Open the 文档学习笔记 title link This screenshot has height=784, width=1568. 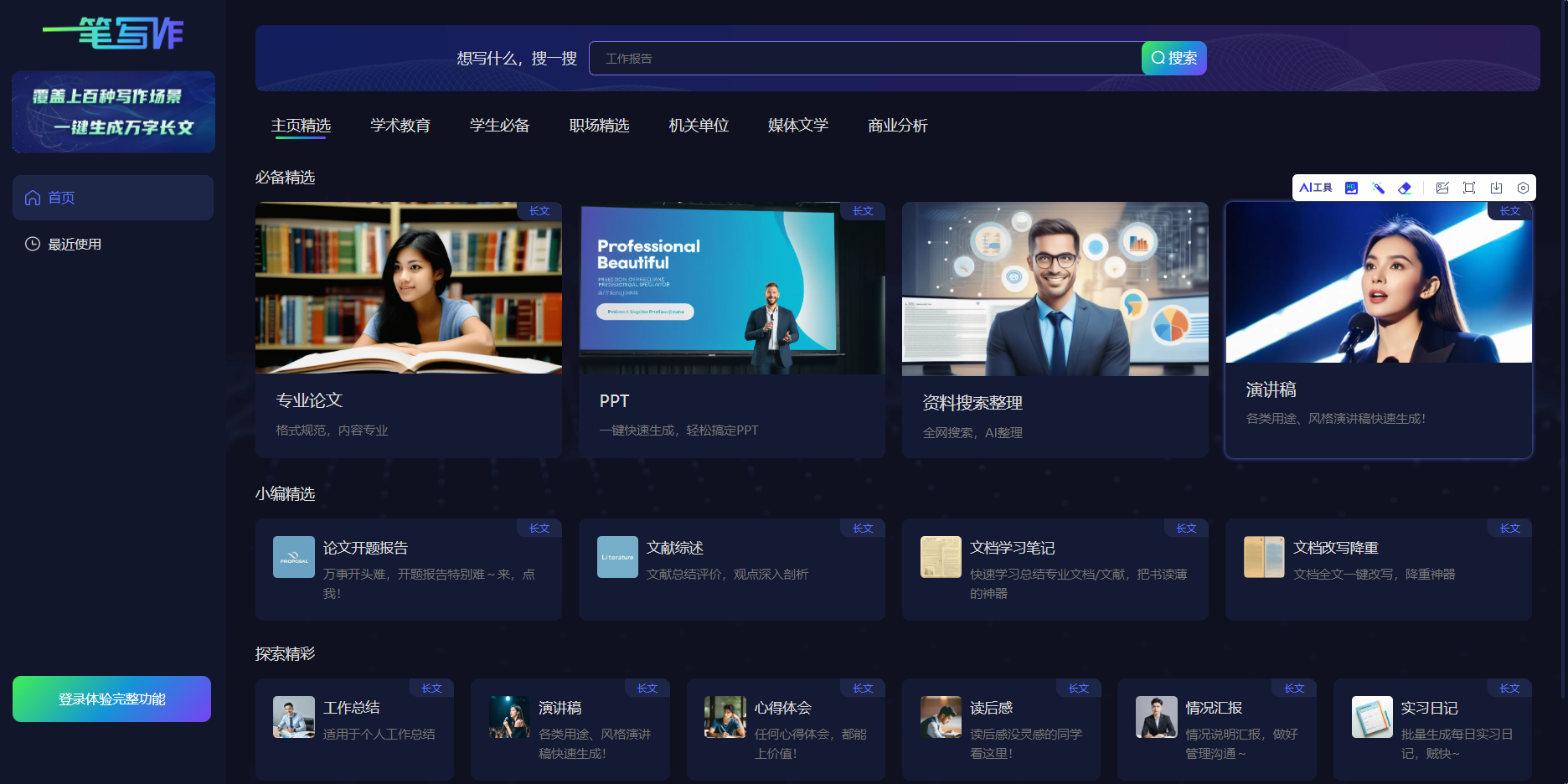point(1013,548)
